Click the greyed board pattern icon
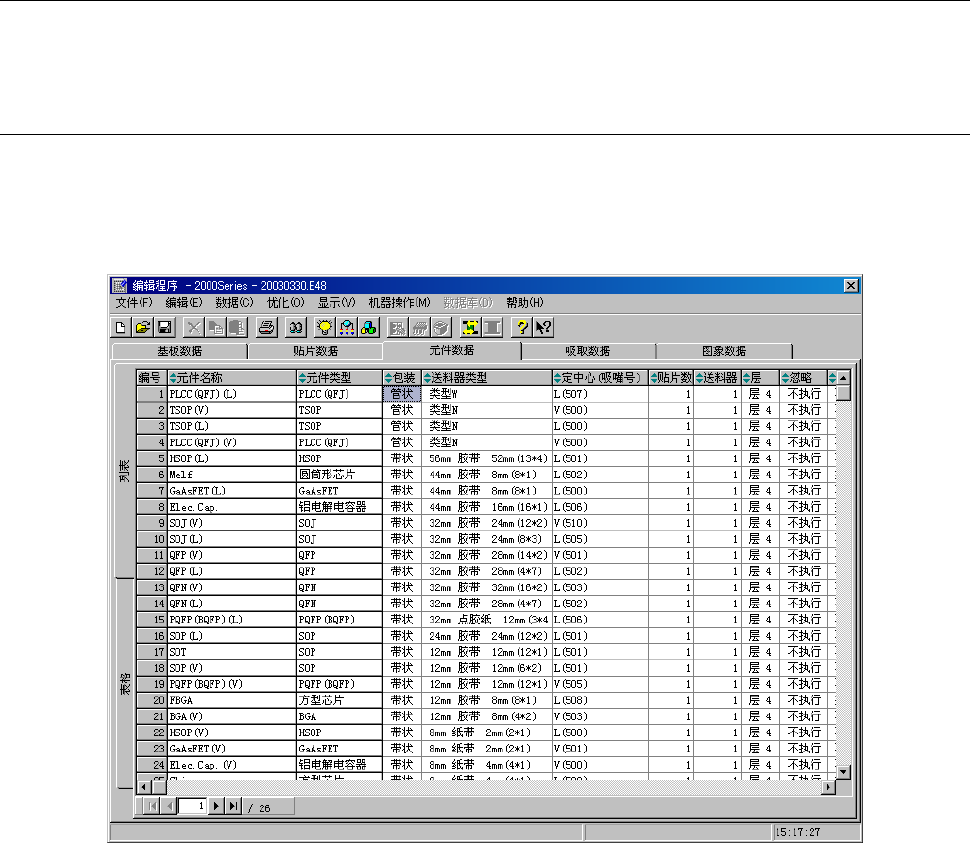The width and height of the screenshot is (970, 843). pos(398,327)
